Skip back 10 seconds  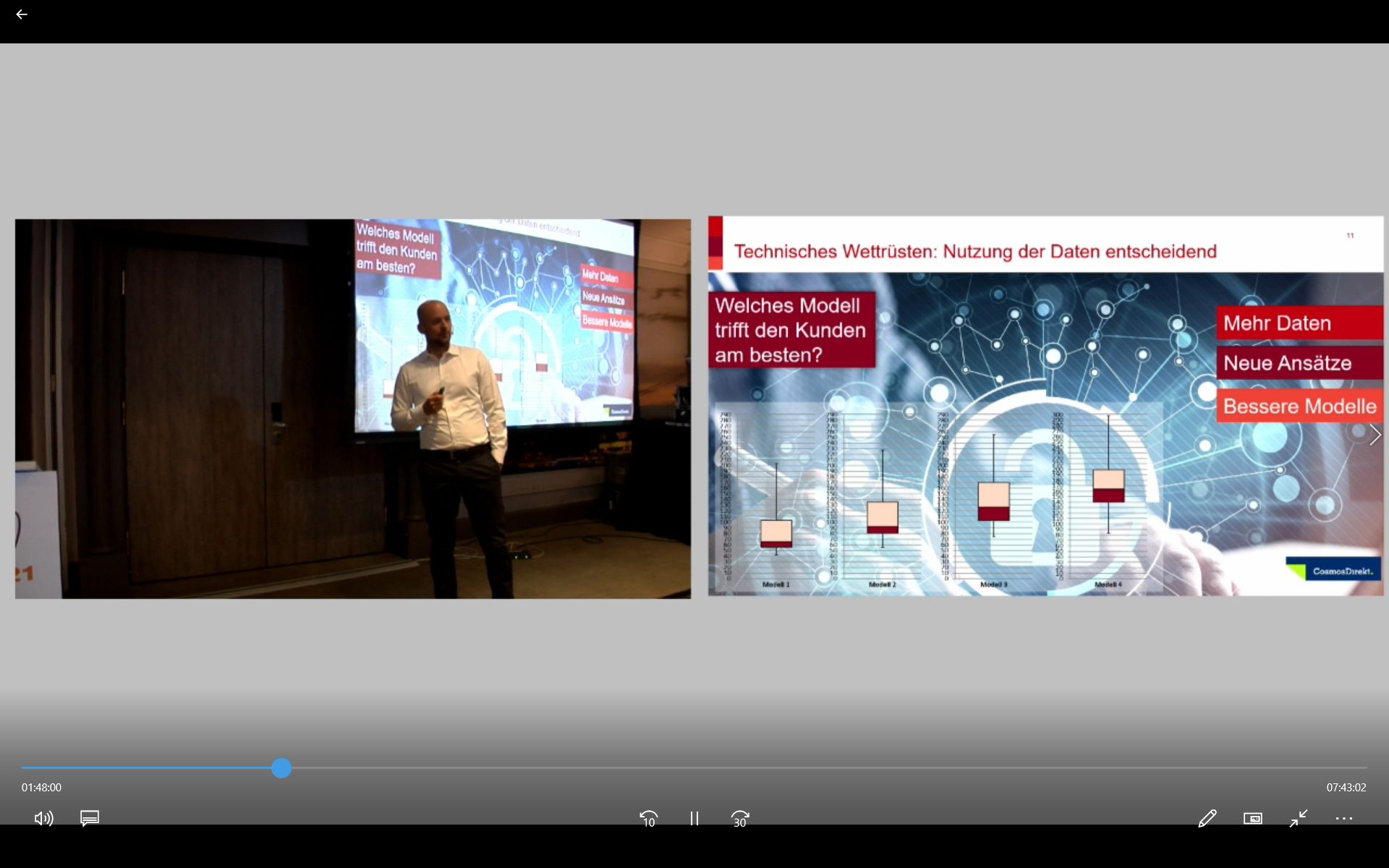[x=648, y=818]
